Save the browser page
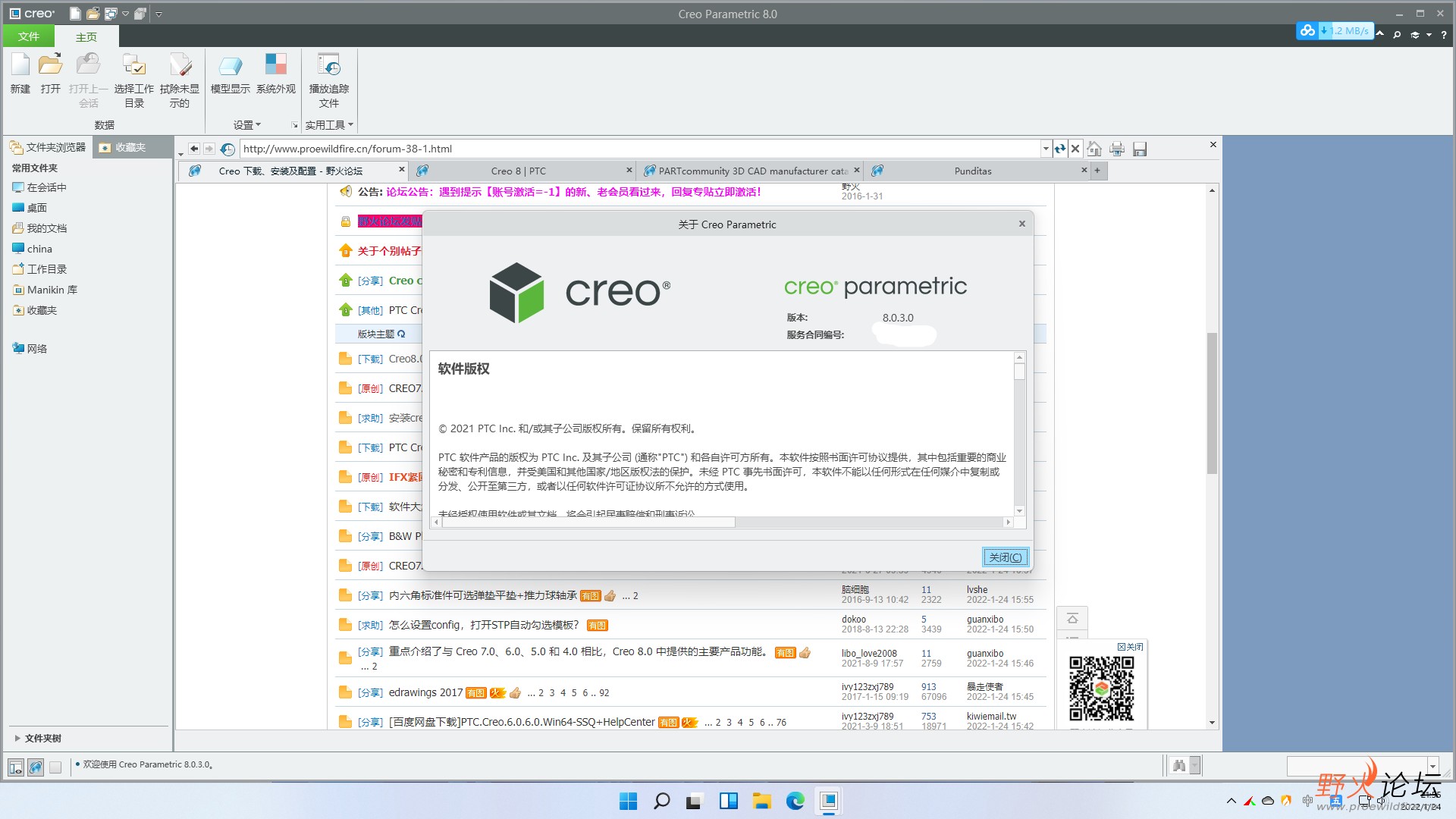Viewport: 1456px width, 819px height. pos(1140,149)
